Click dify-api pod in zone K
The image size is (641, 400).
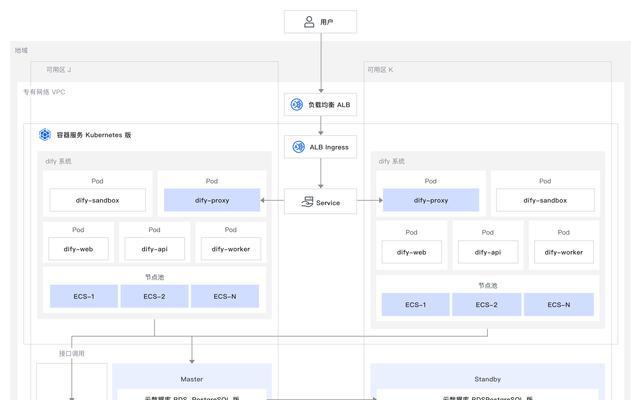[x=488, y=252]
